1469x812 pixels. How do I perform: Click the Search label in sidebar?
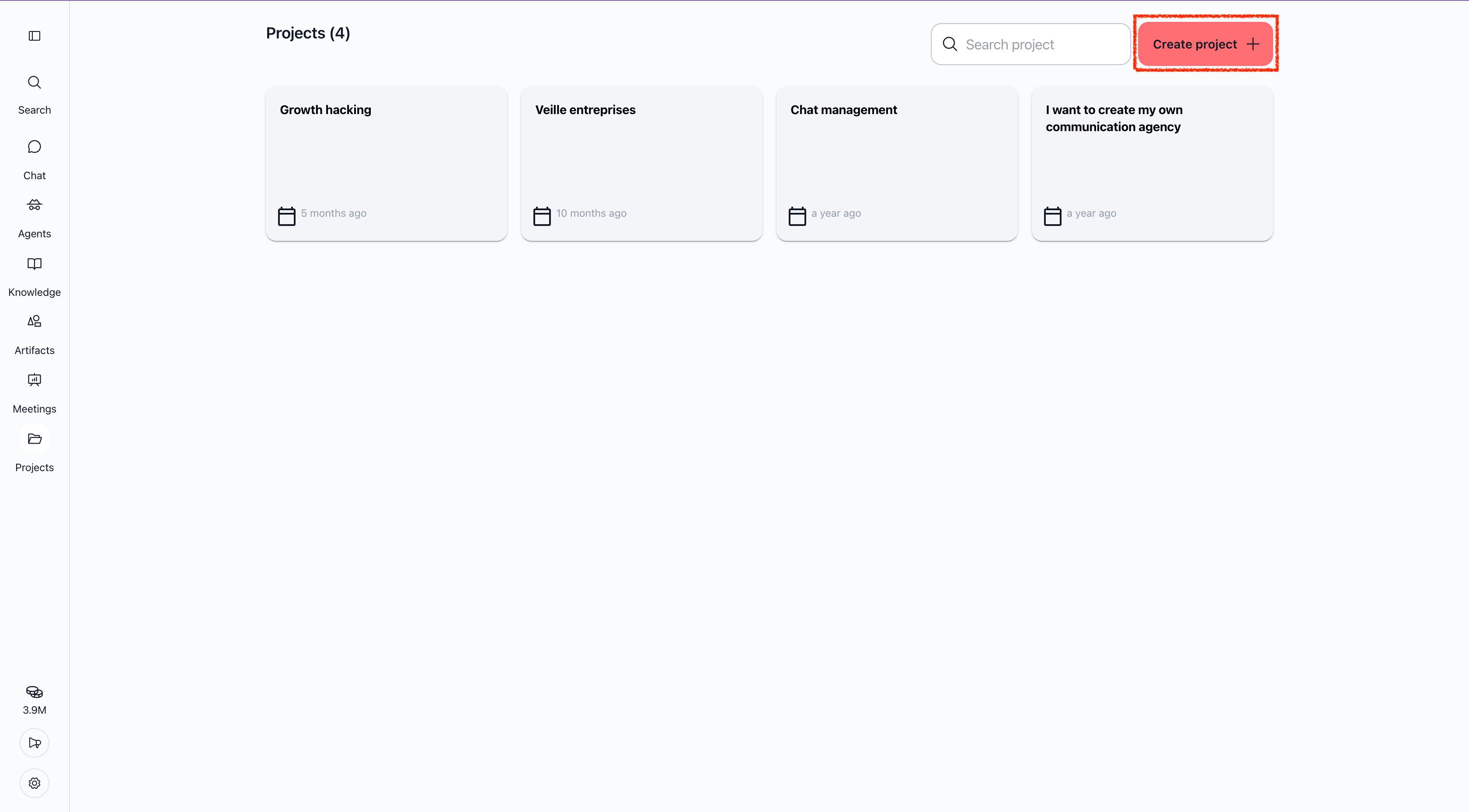[34, 110]
